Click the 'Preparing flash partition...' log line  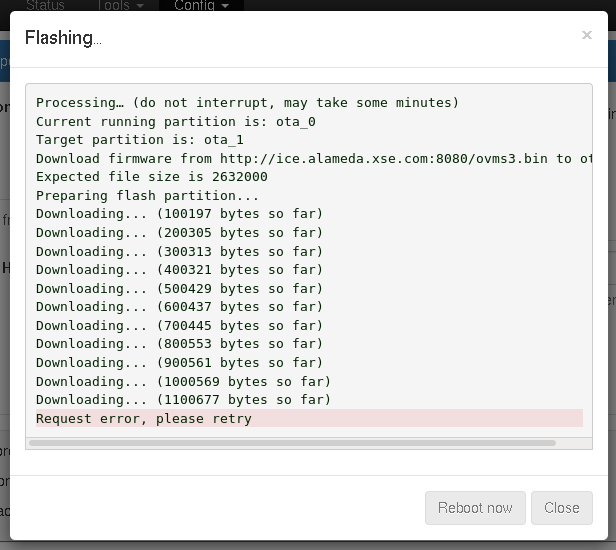tap(148, 196)
